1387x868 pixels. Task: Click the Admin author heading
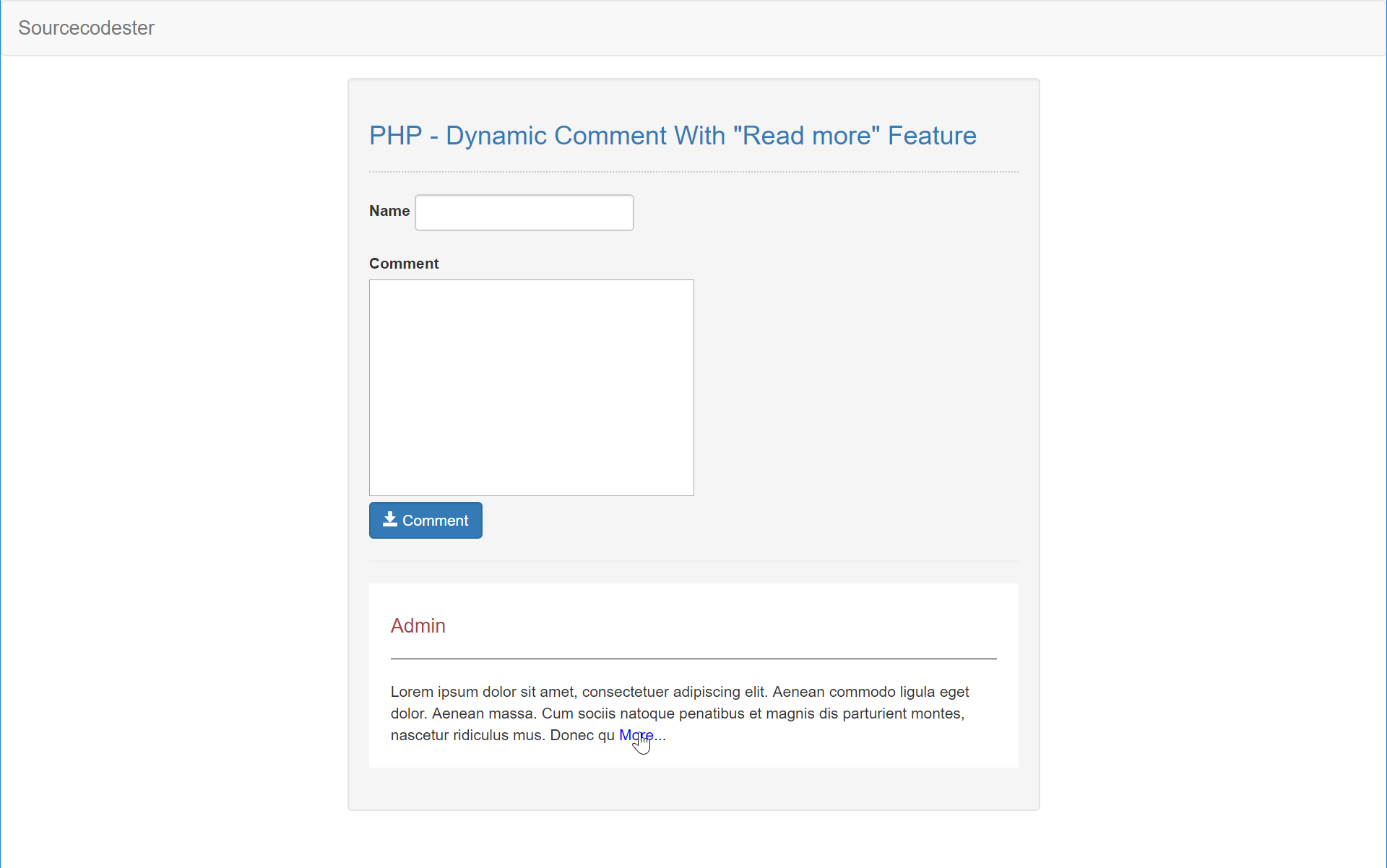click(x=418, y=625)
